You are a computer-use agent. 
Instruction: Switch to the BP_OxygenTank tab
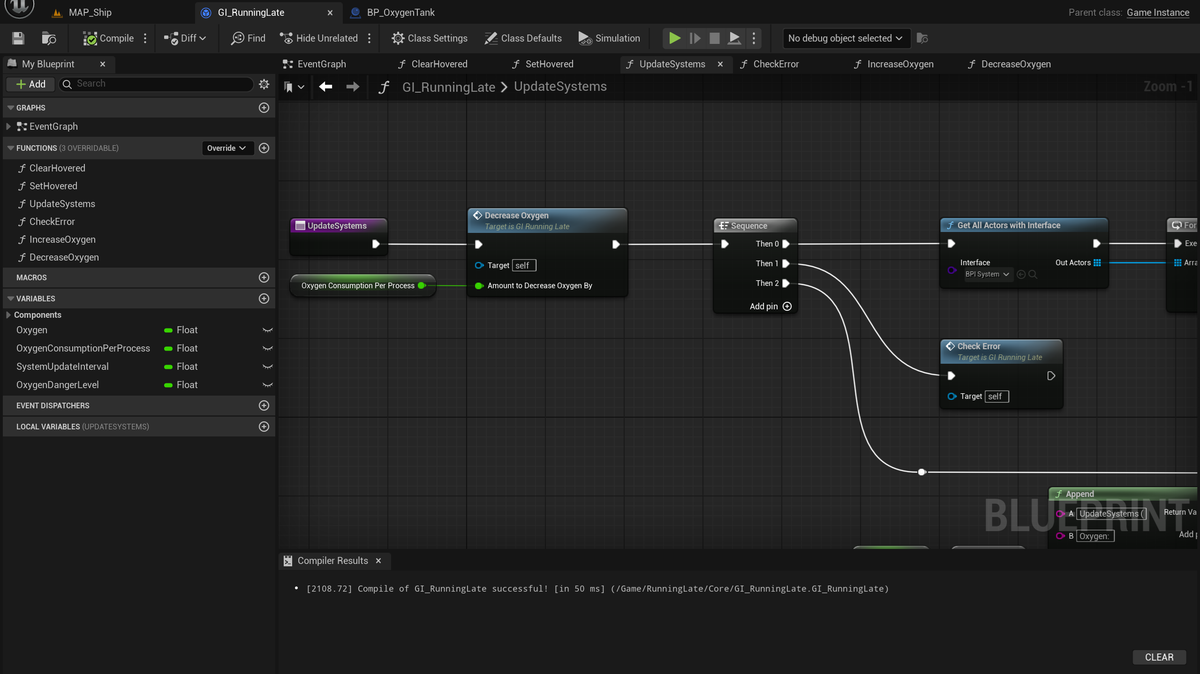(x=401, y=12)
